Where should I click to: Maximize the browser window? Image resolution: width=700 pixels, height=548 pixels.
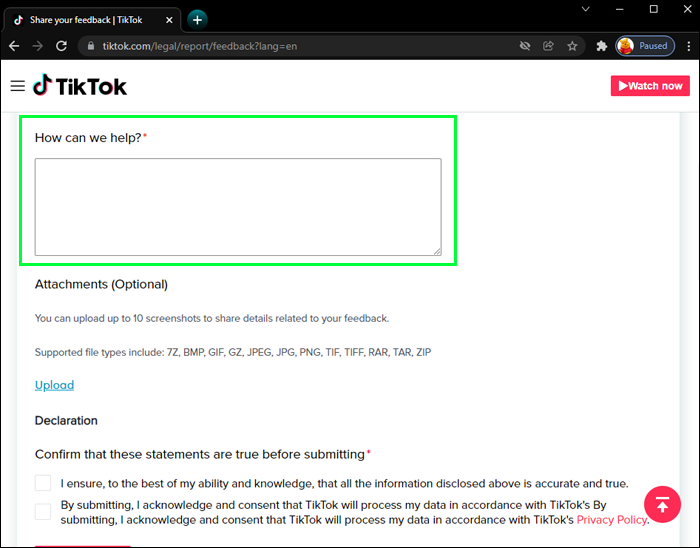pyautogui.click(x=654, y=9)
